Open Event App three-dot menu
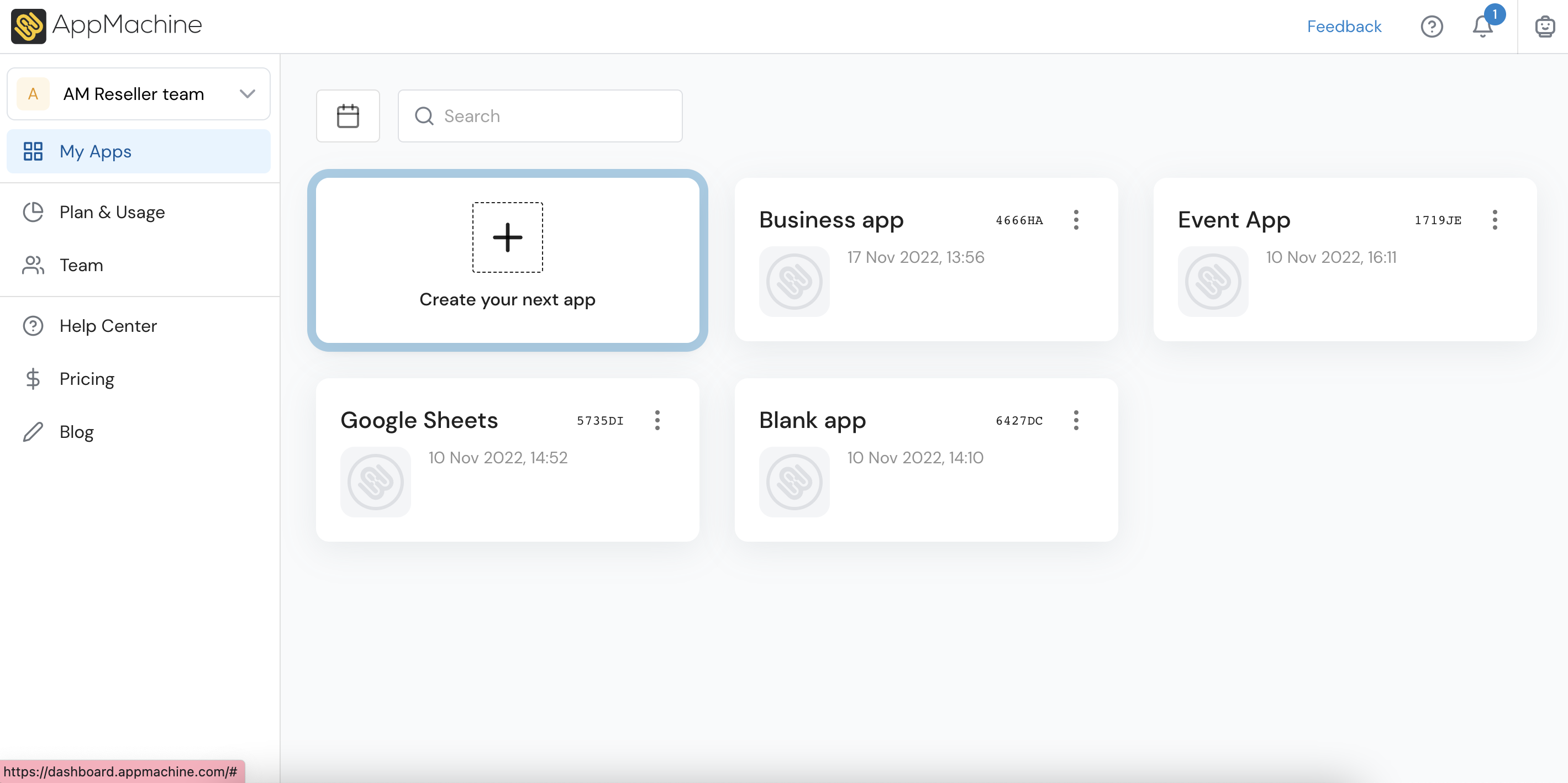The height and width of the screenshot is (783, 1568). tap(1495, 220)
